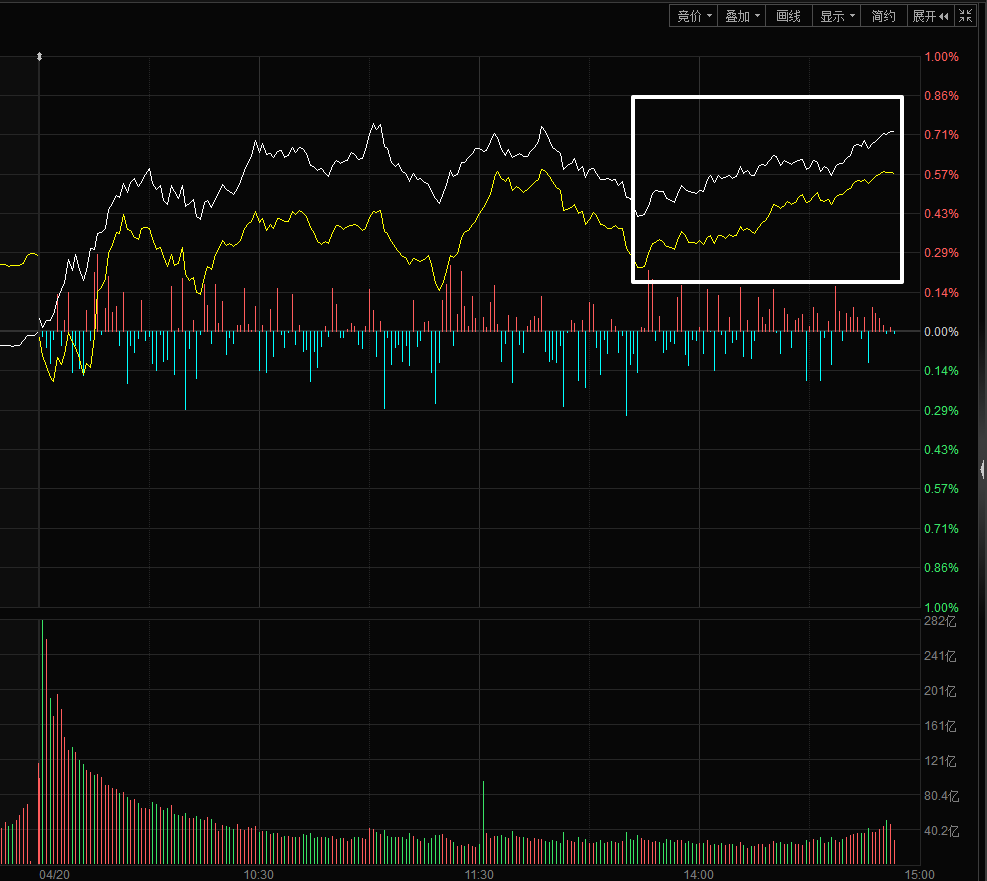987x881 pixels.
Task: Click the shrink-window arrows icon at top right
Action: click(965, 16)
